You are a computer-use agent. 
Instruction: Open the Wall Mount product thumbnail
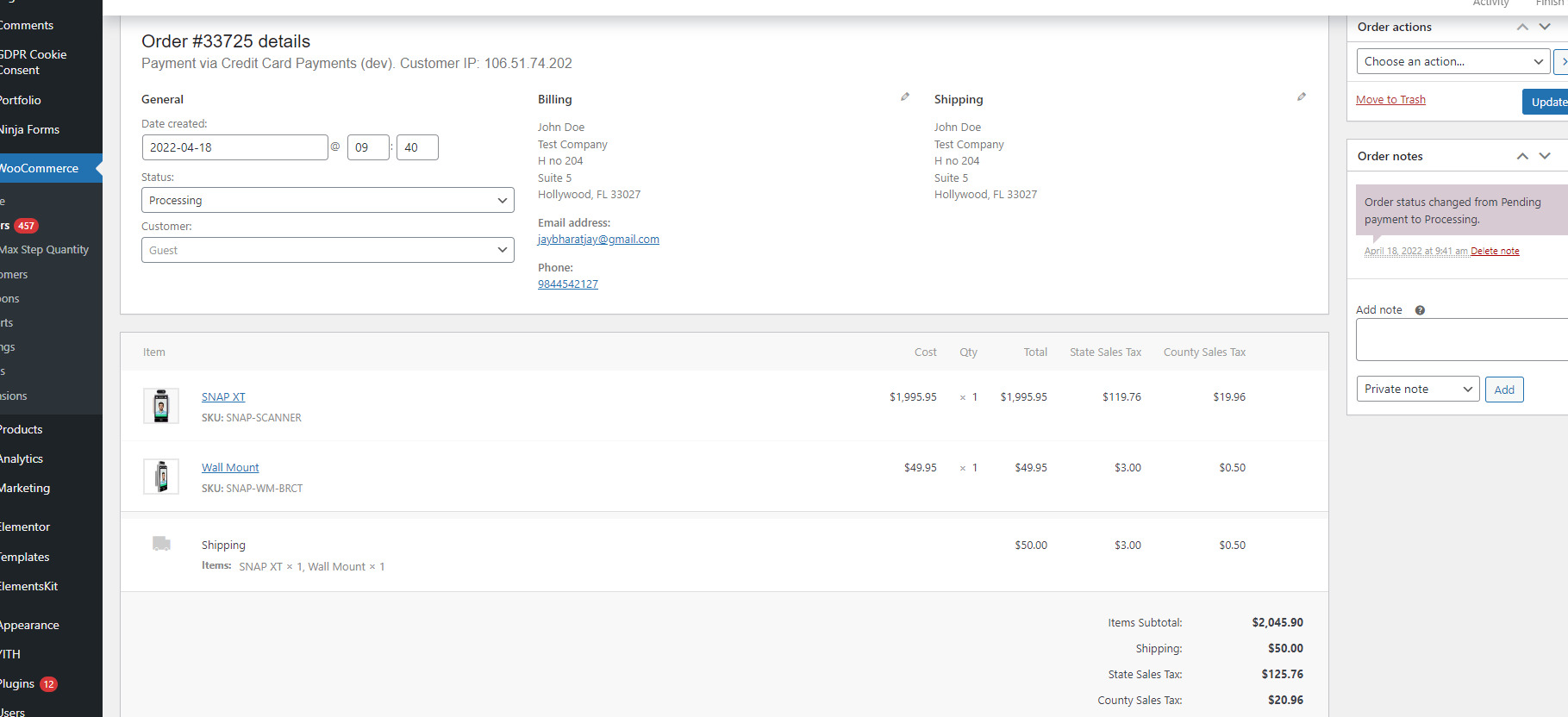[x=161, y=477]
